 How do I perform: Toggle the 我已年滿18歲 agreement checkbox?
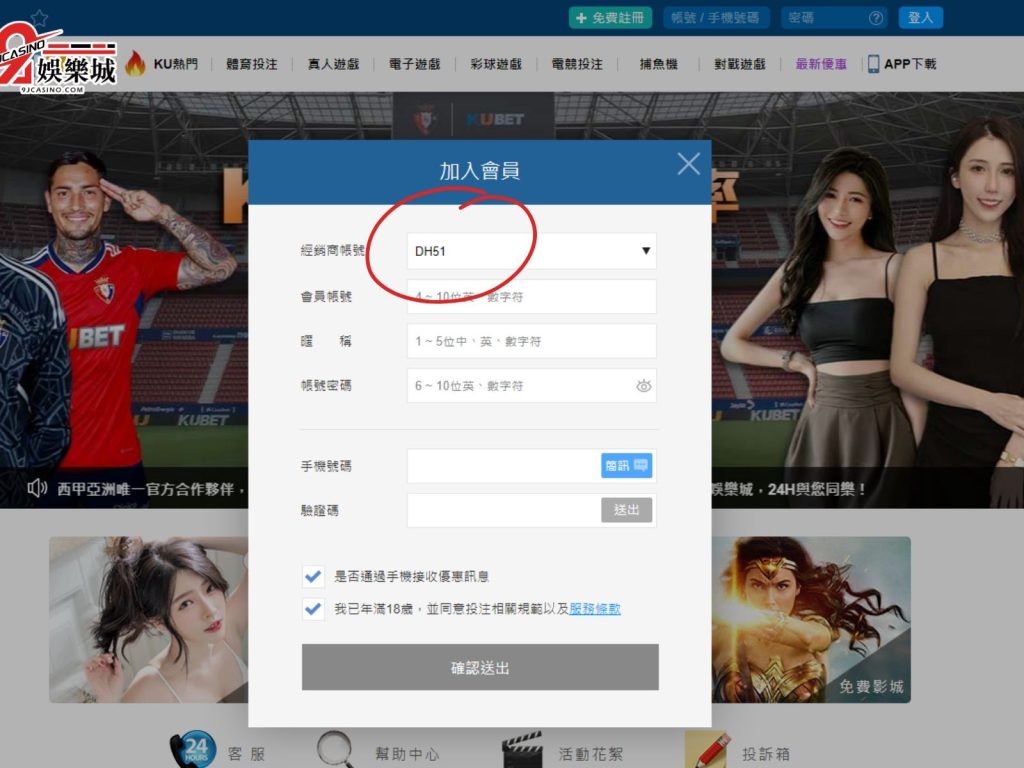(313, 608)
